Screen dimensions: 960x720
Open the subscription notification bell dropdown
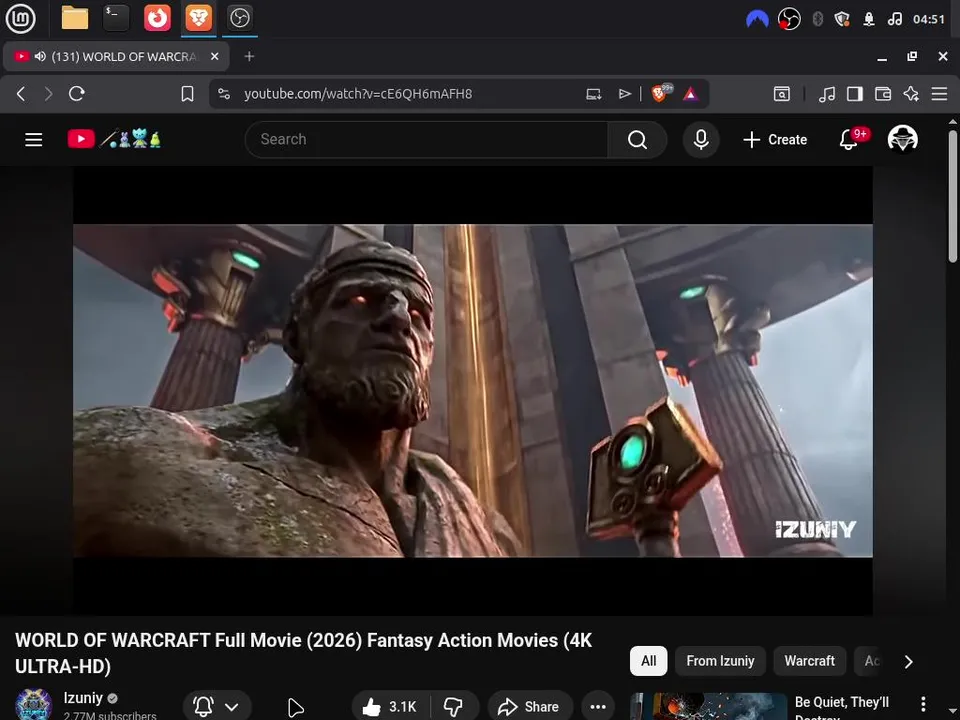217,707
